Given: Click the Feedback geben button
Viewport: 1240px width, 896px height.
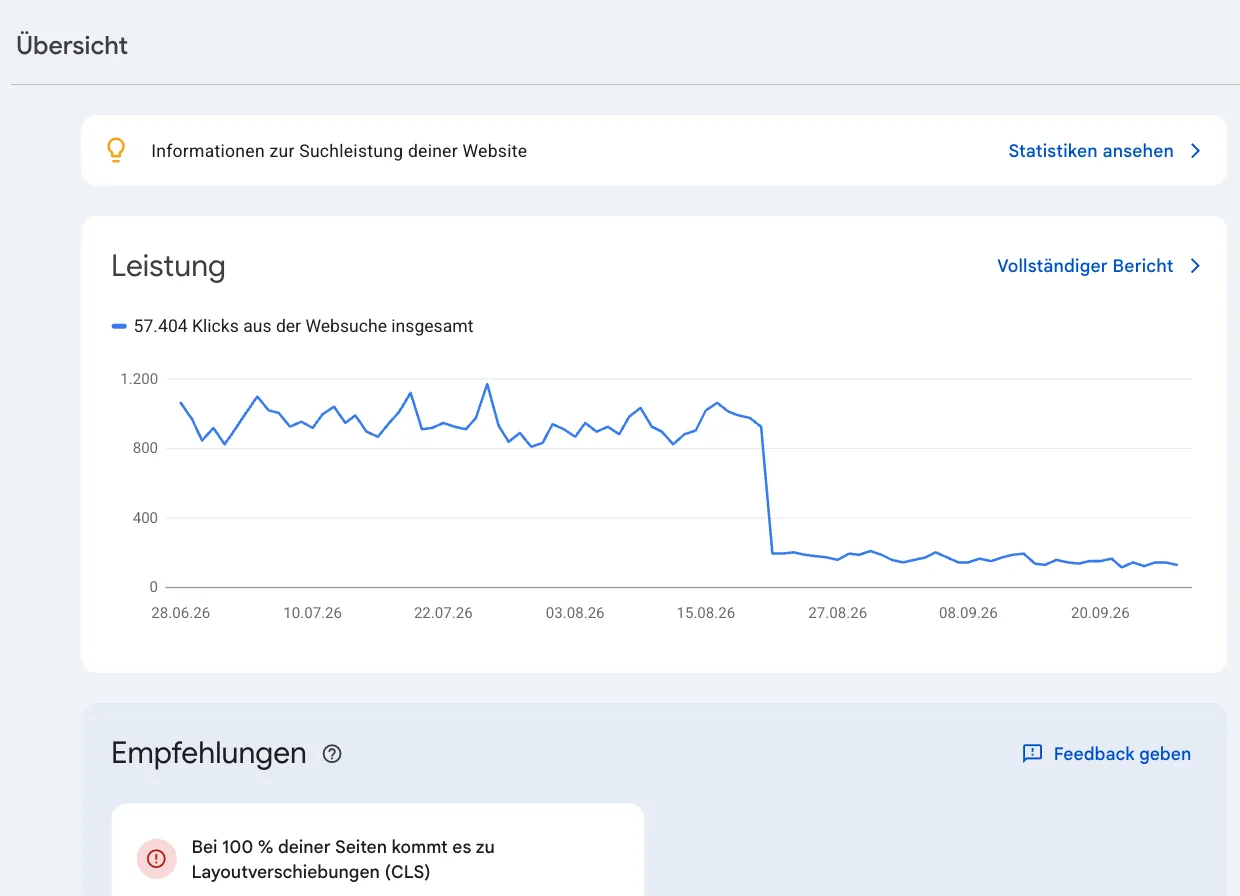Looking at the screenshot, I should point(1107,754).
